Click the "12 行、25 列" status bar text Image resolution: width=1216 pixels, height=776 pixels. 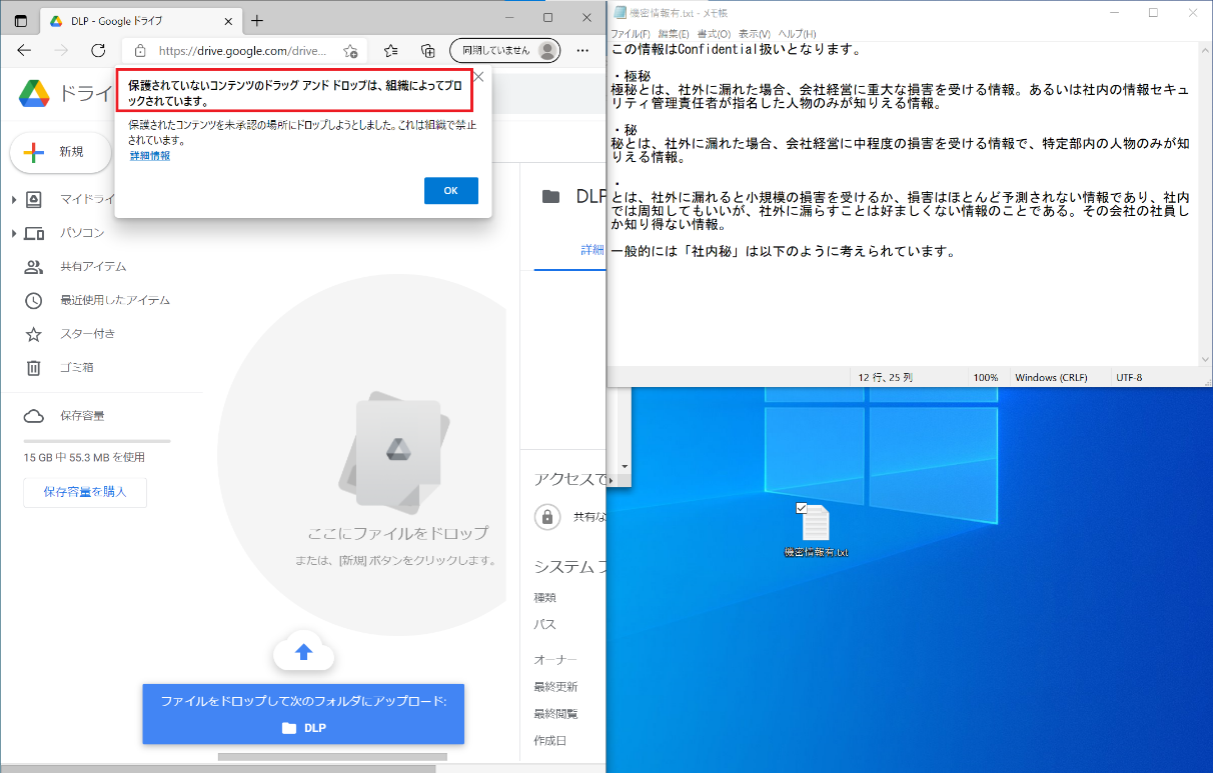[x=886, y=378]
